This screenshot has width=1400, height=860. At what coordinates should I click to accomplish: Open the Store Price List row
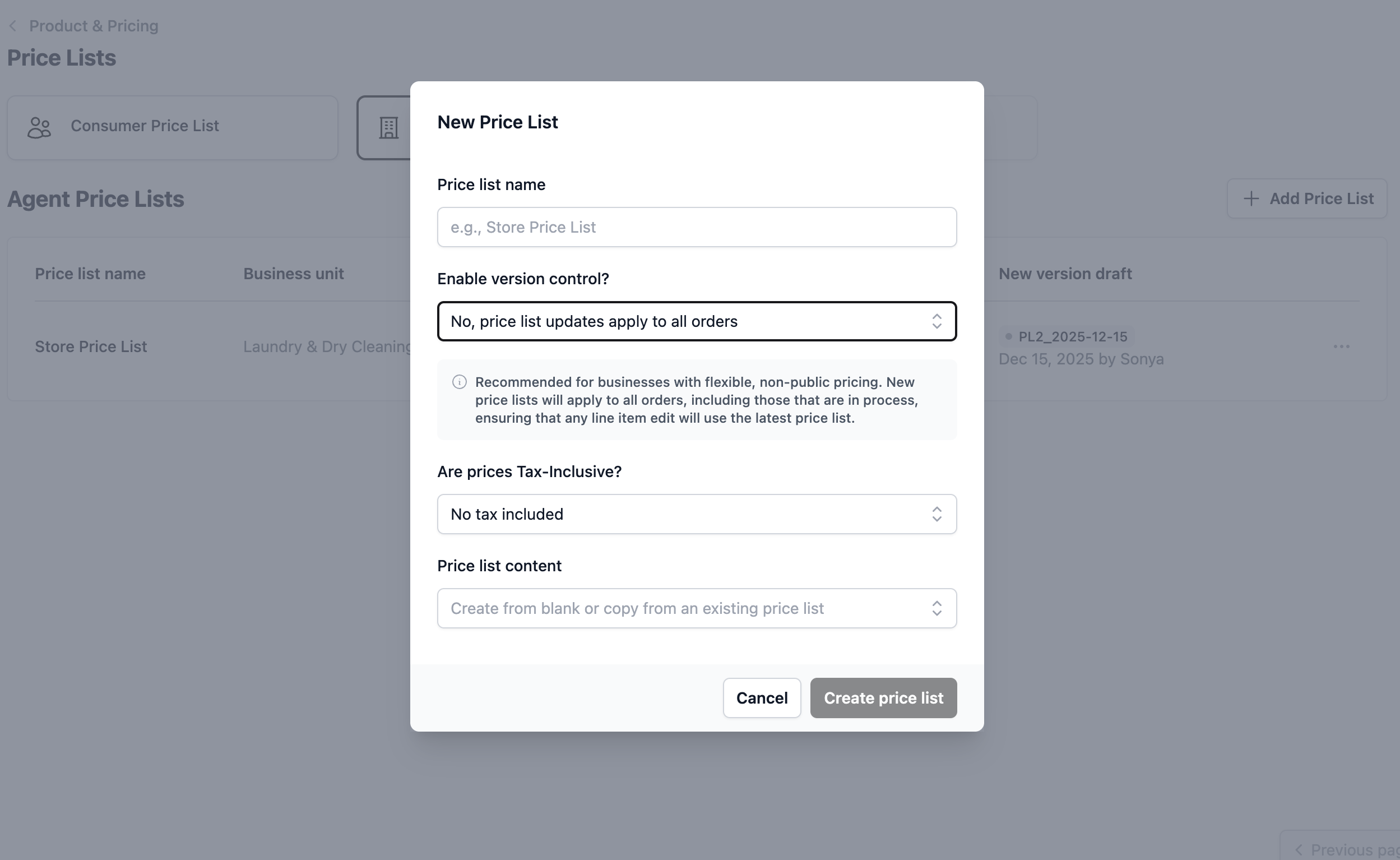(91, 346)
